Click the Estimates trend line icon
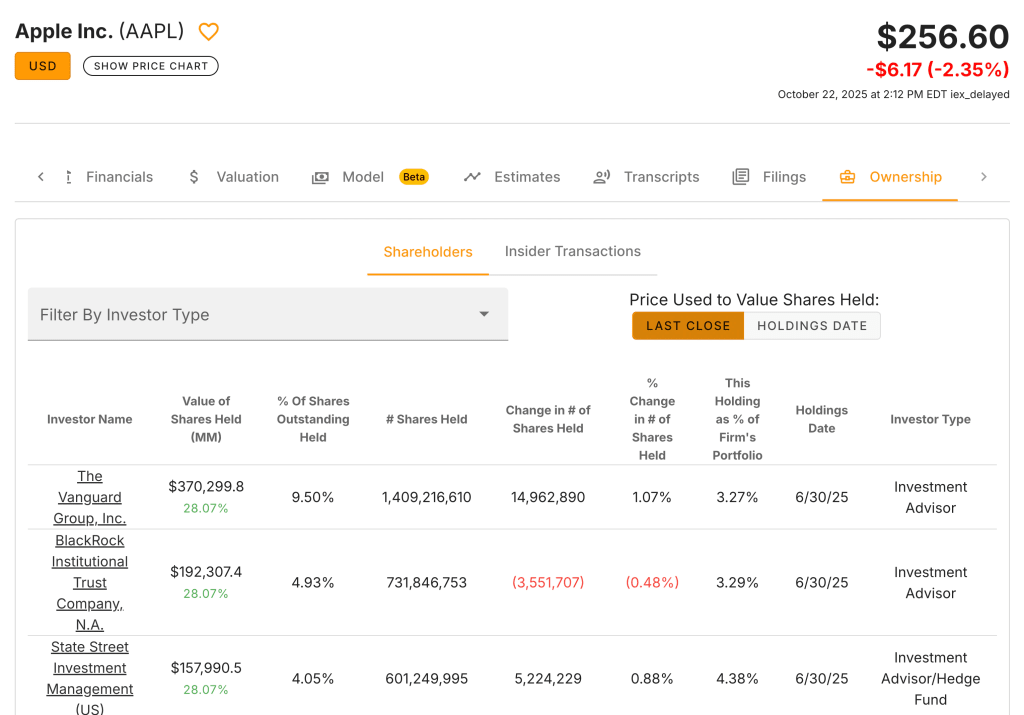Screen dimensions: 1024x715 tap(472, 177)
